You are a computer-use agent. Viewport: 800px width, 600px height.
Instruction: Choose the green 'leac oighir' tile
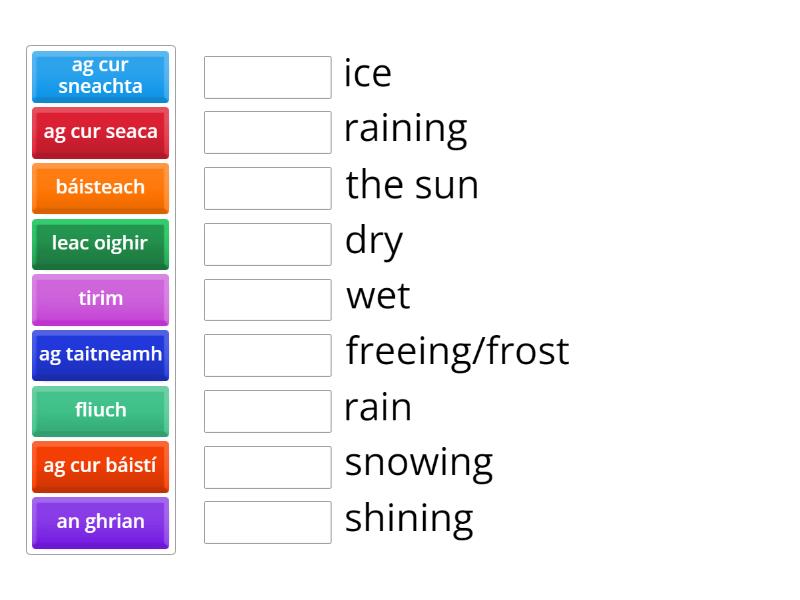point(101,244)
